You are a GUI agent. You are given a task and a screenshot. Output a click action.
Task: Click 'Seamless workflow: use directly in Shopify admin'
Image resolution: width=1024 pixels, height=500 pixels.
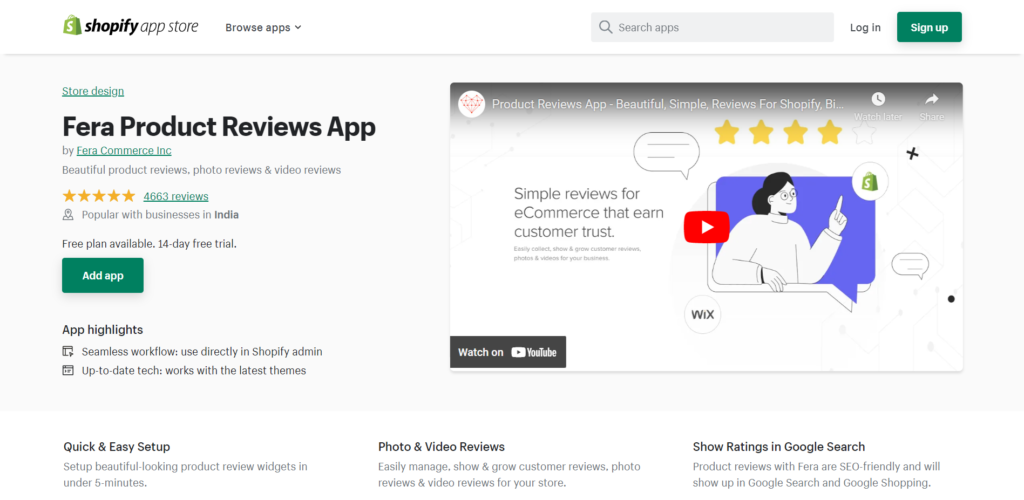click(202, 351)
